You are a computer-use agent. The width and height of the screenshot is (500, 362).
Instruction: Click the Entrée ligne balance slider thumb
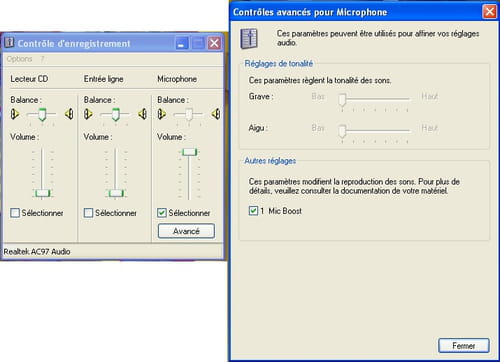[x=115, y=114]
